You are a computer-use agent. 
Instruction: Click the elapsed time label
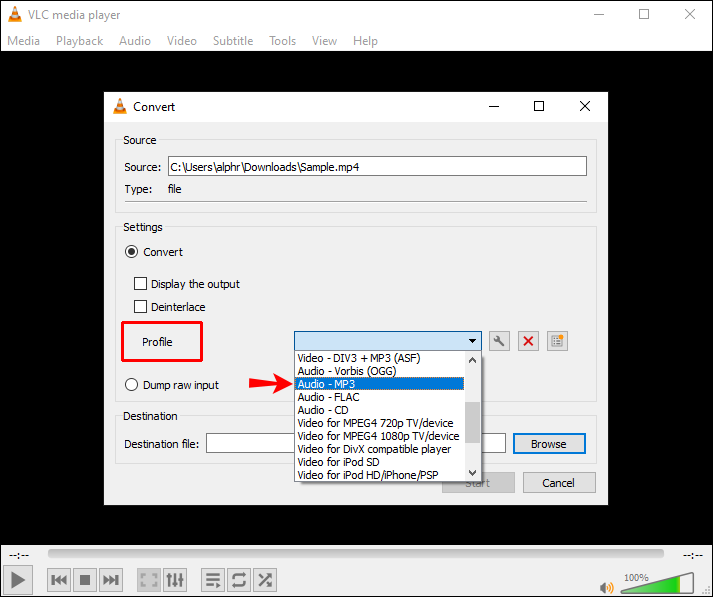19,555
